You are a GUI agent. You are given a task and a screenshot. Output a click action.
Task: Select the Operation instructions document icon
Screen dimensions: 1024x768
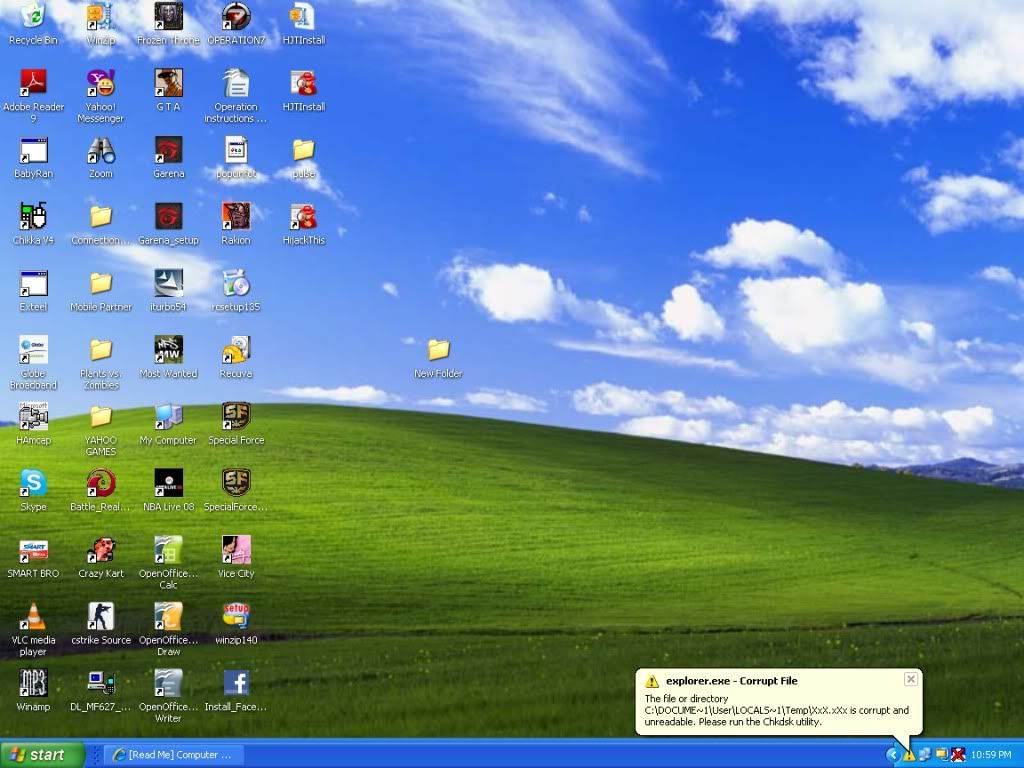pos(236,96)
